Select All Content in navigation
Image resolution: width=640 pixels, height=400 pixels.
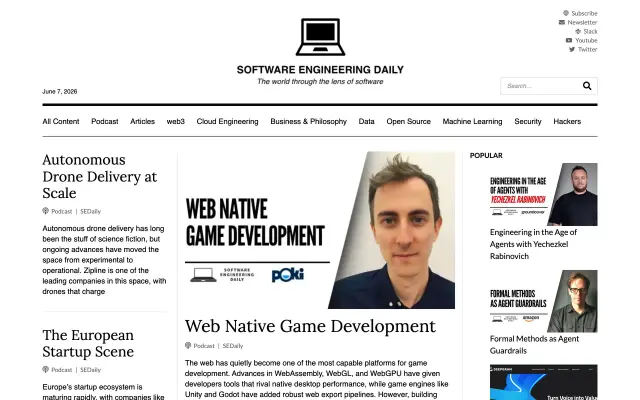(x=61, y=121)
